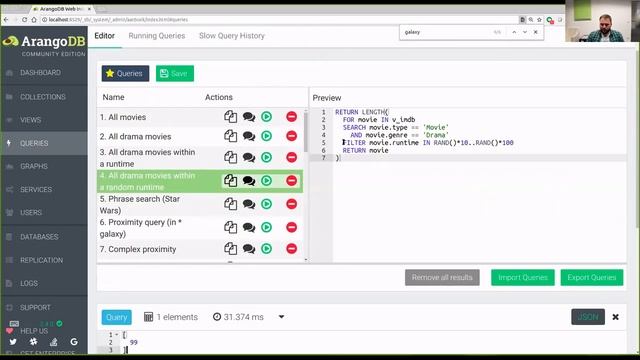Screen dimensions: 640x360
Task: Explain query 3 drama movies within a runtime
Action: point(249,158)
